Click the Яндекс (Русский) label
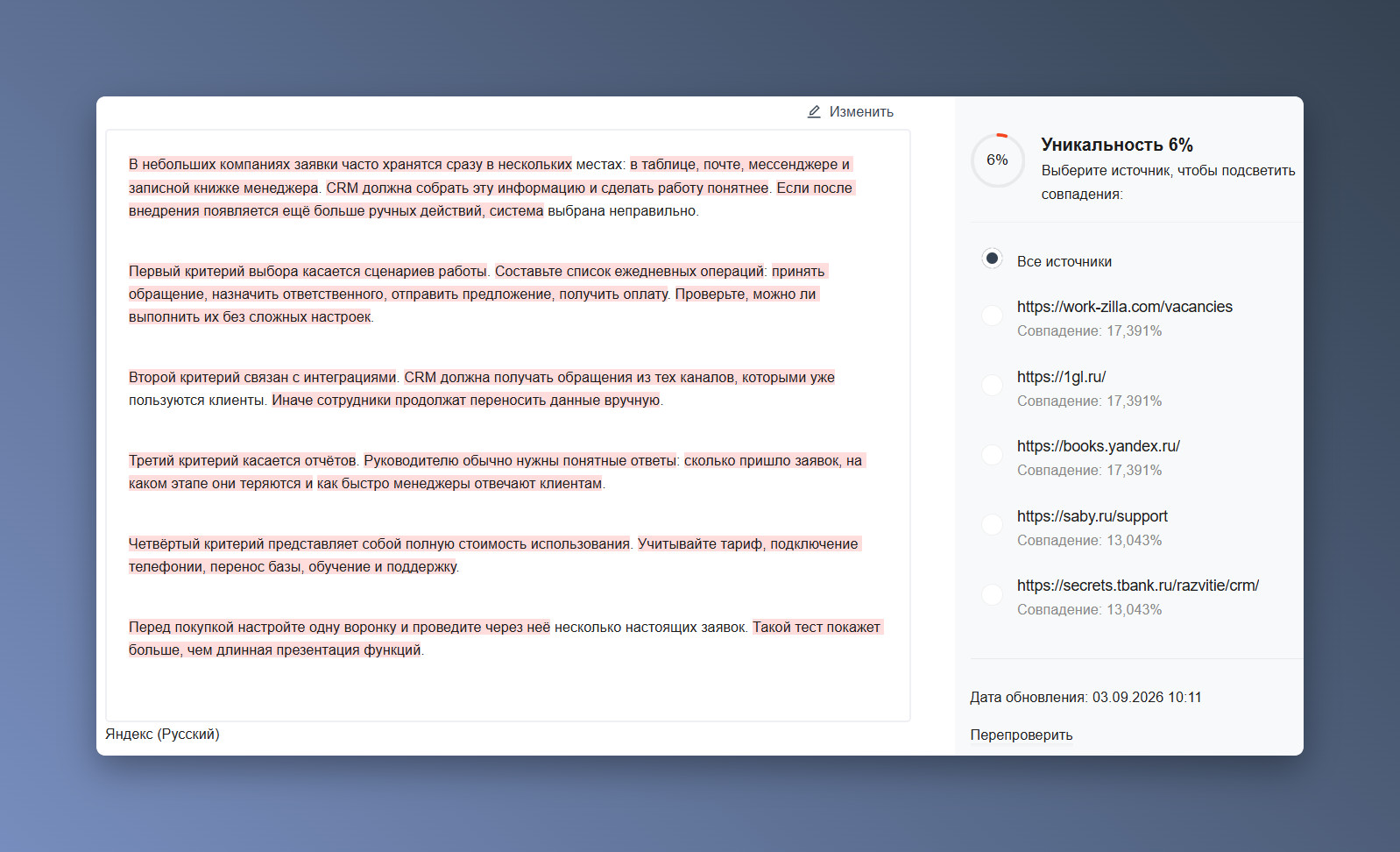Viewport: 1400px width, 852px height. pos(162,735)
